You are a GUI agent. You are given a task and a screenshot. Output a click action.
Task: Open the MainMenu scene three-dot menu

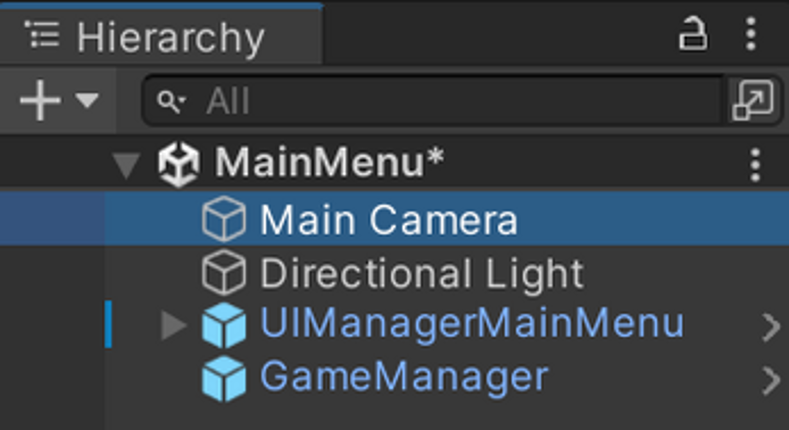tap(755, 164)
